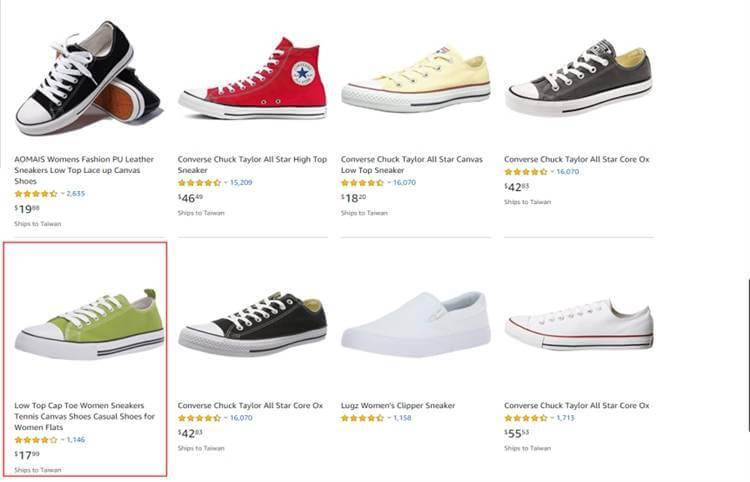The height and width of the screenshot is (482, 750).
Task: Expand rating dropdown arrow beside 15,209 reviews
Action: click(226, 183)
